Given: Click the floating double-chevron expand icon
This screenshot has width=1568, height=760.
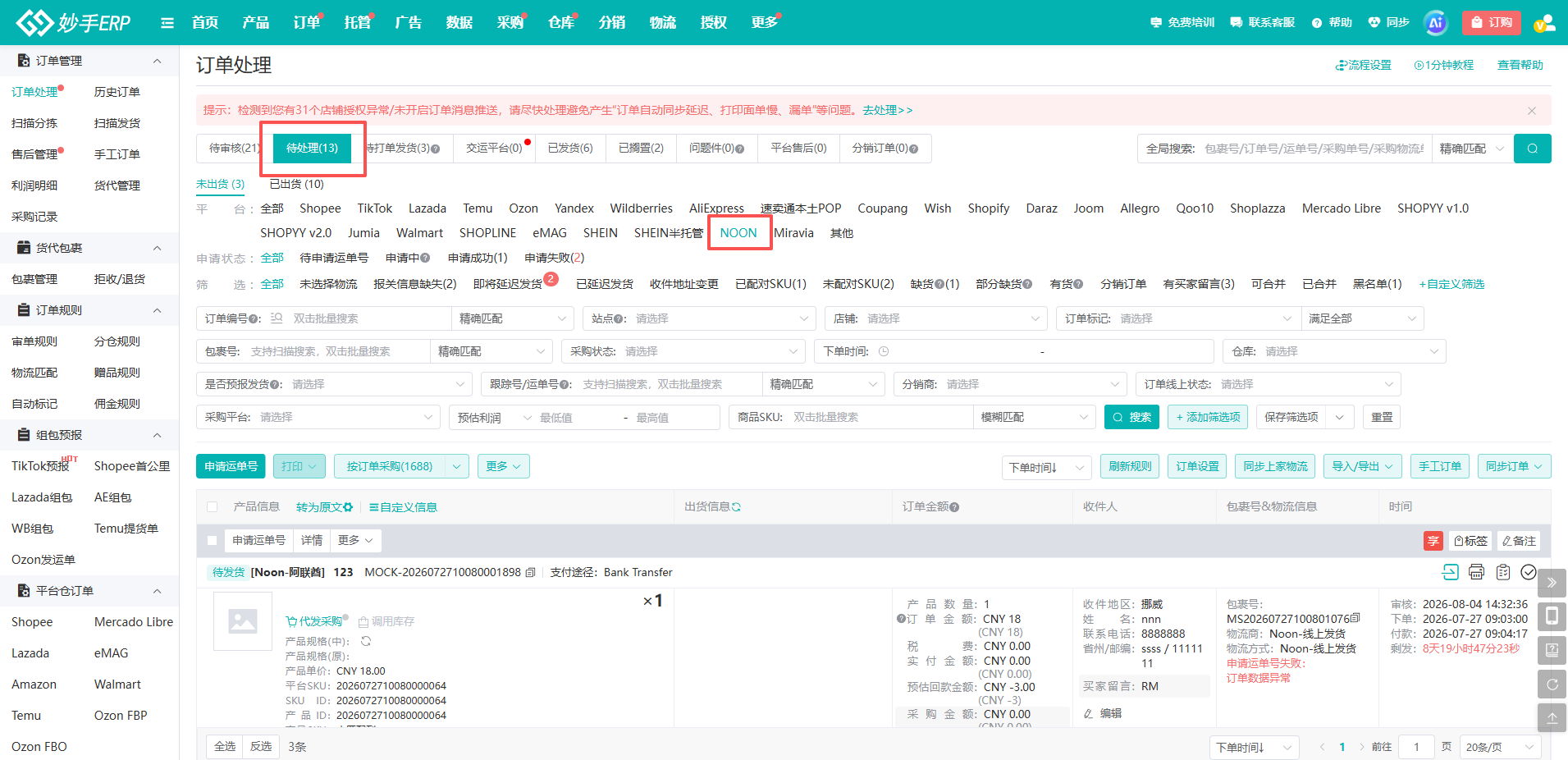Looking at the screenshot, I should pyautogui.click(x=1552, y=583).
